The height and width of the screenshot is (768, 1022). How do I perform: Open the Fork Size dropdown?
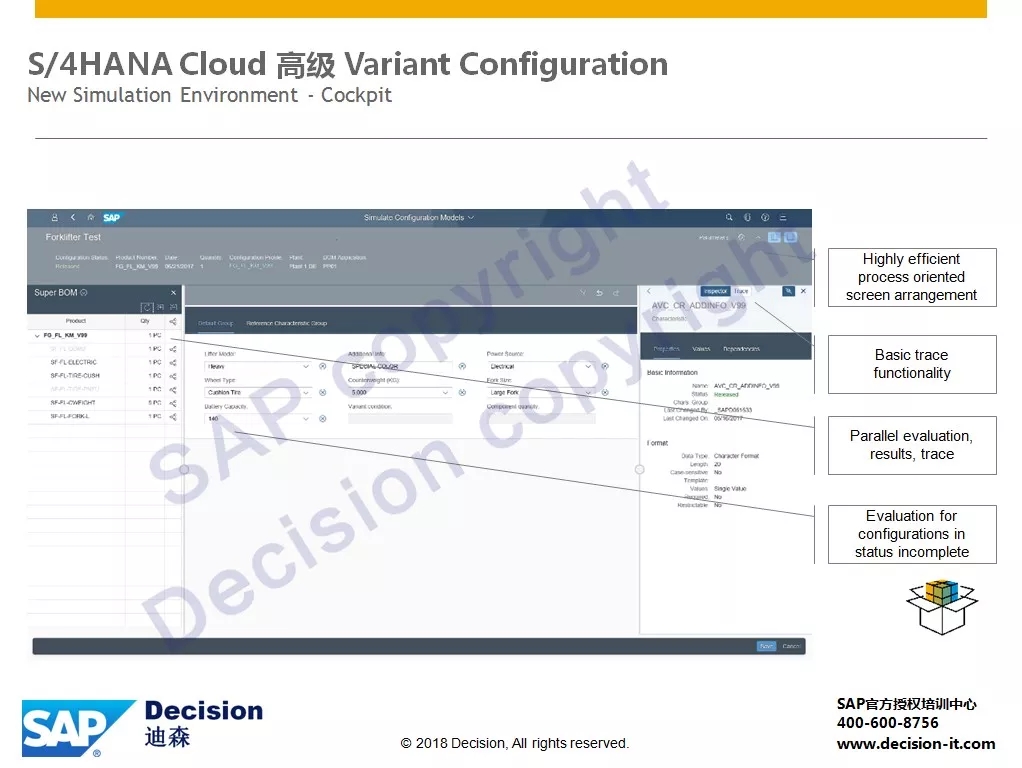(588, 392)
